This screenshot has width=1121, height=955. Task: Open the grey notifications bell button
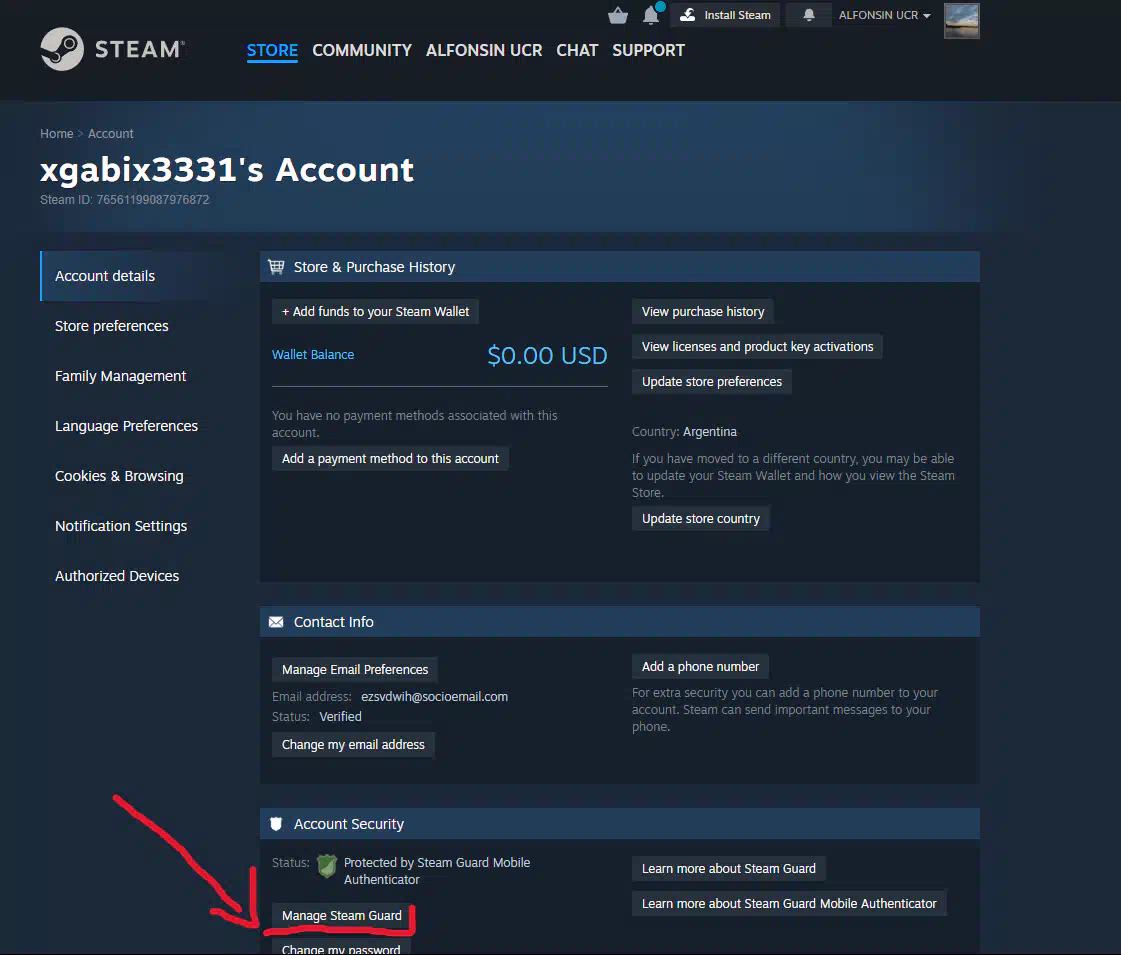pyautogui.click(x=809, y=15)
